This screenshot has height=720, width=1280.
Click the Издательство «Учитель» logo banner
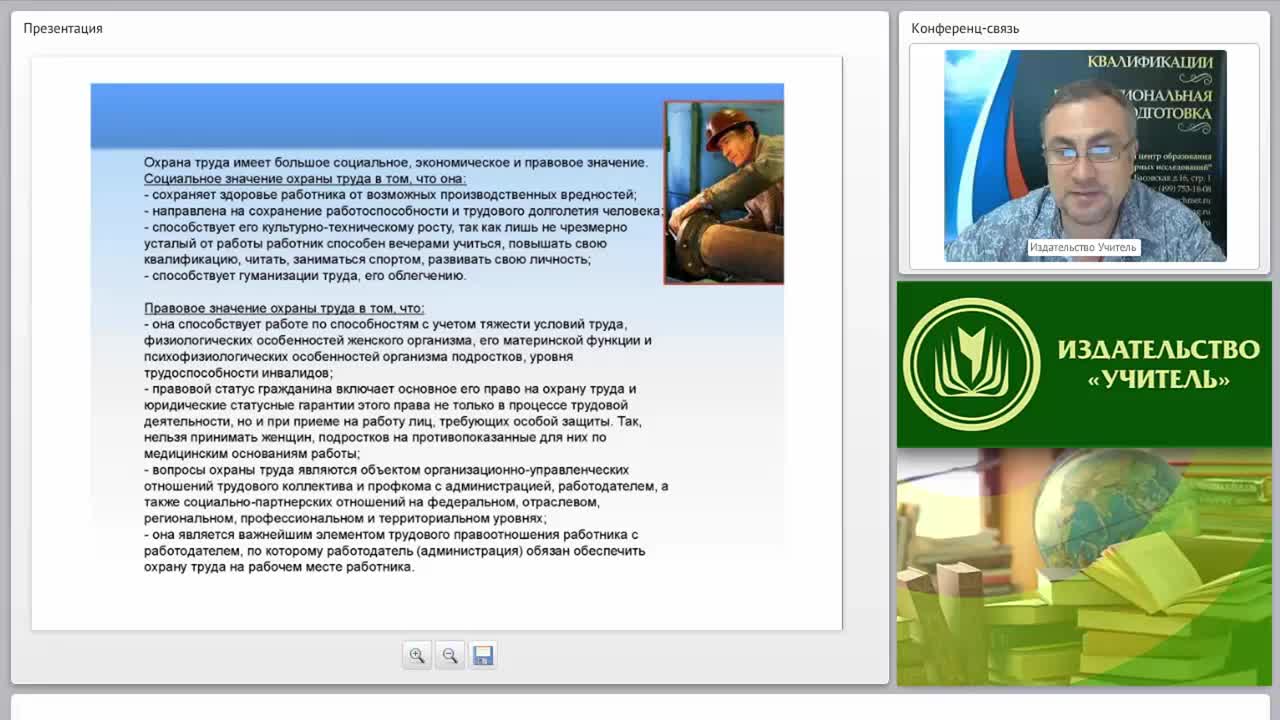1084,364
